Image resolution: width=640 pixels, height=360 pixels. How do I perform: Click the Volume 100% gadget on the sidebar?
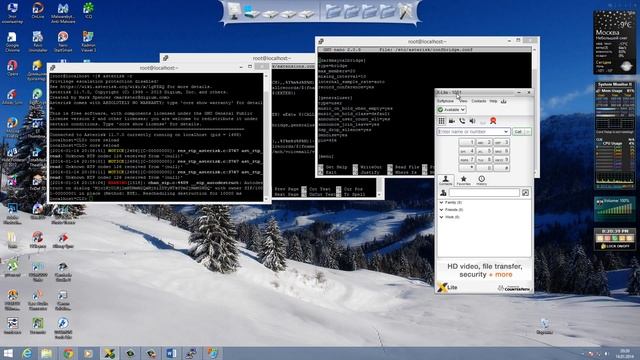(615, 209)
